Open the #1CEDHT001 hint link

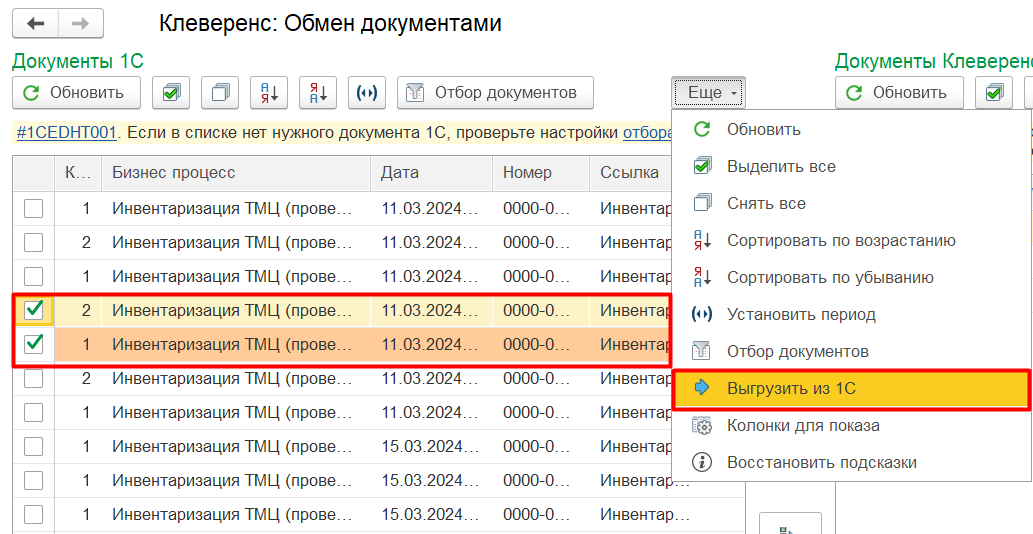67,133
